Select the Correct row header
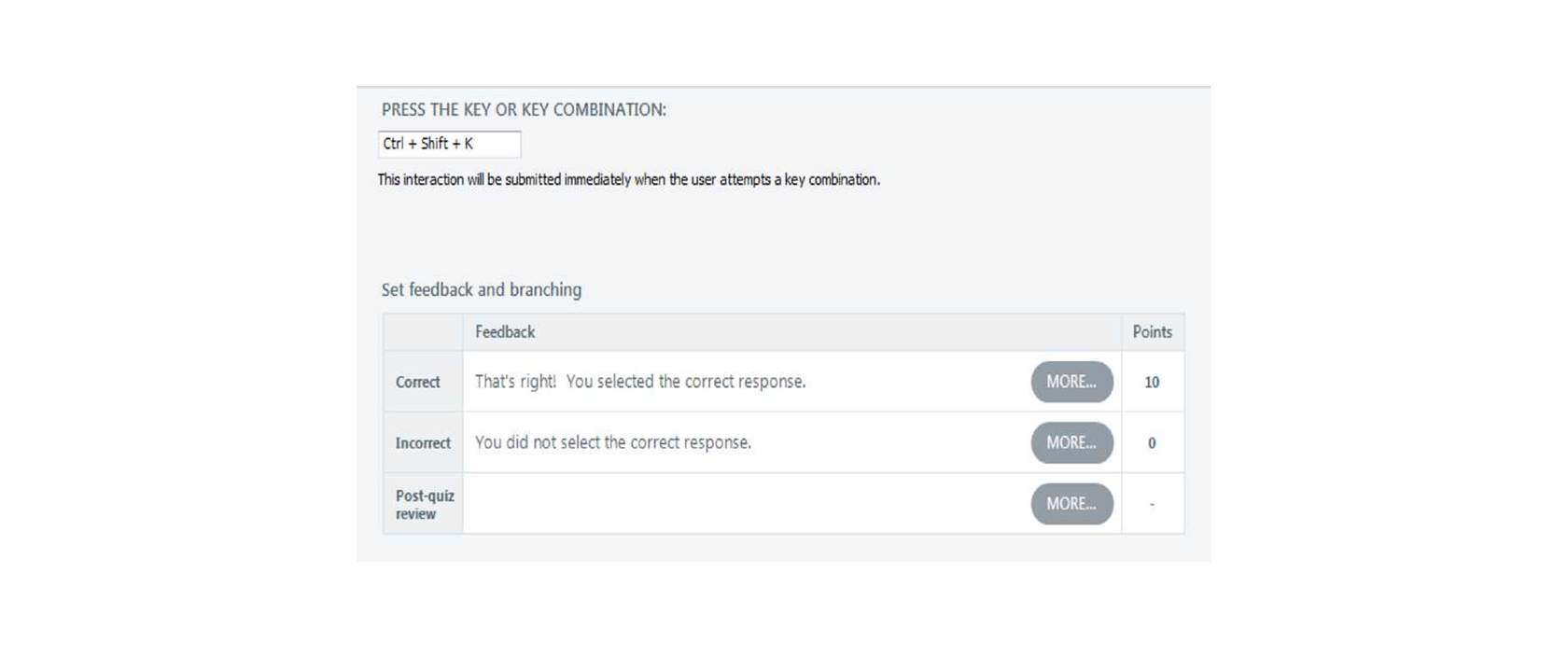 click(423, 382)
